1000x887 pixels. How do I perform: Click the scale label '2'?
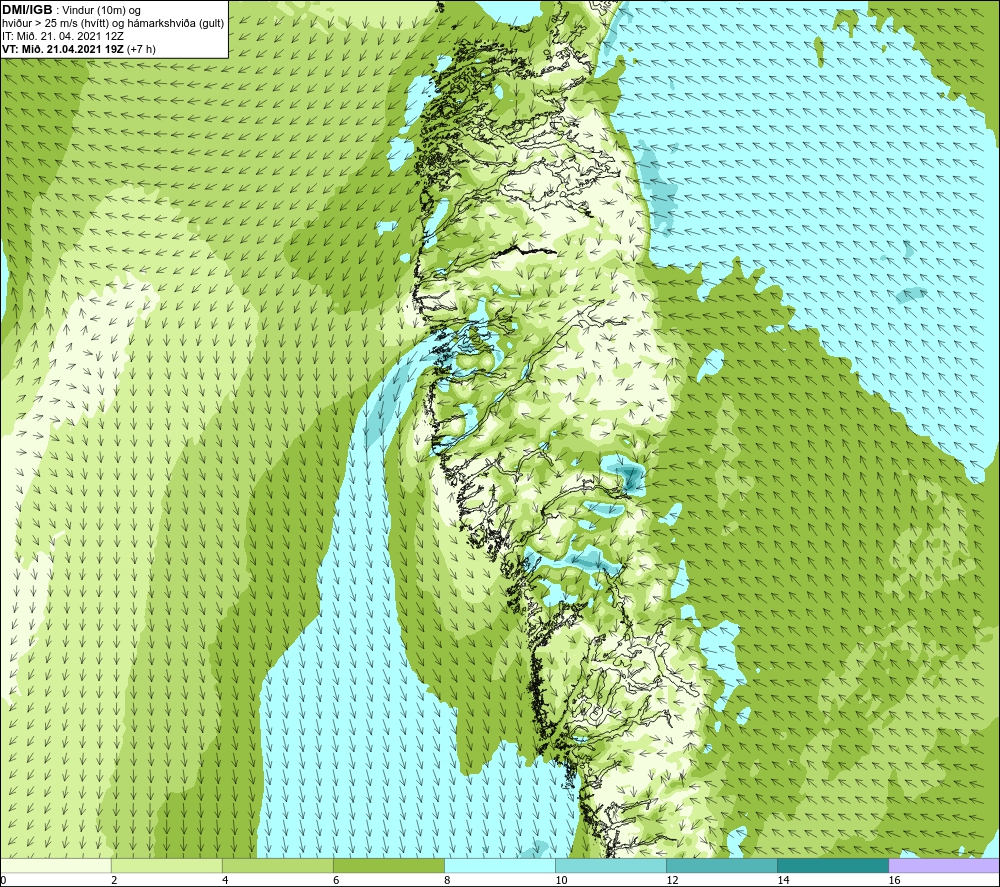[114, 881]
